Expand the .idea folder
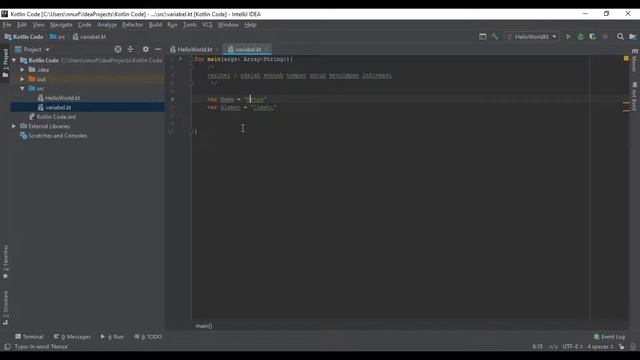 point(22,70)
